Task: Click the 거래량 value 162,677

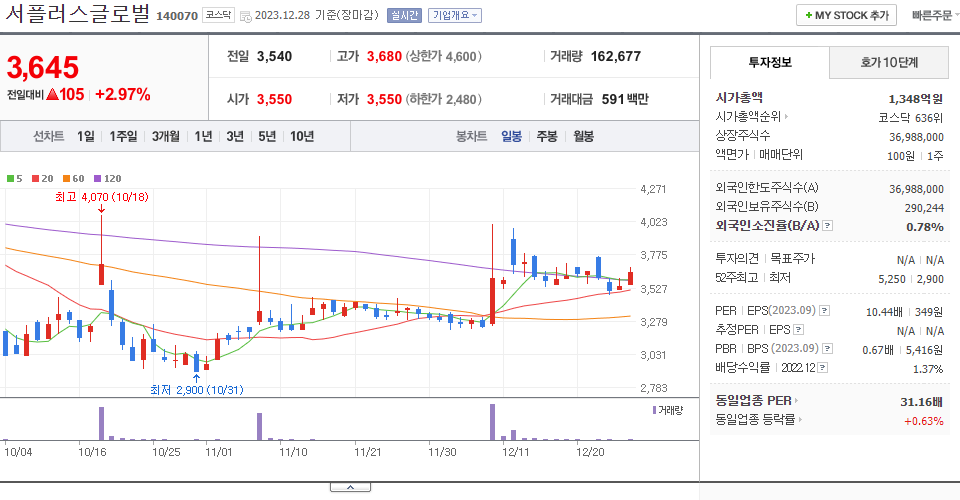Action: click(615, 56)
